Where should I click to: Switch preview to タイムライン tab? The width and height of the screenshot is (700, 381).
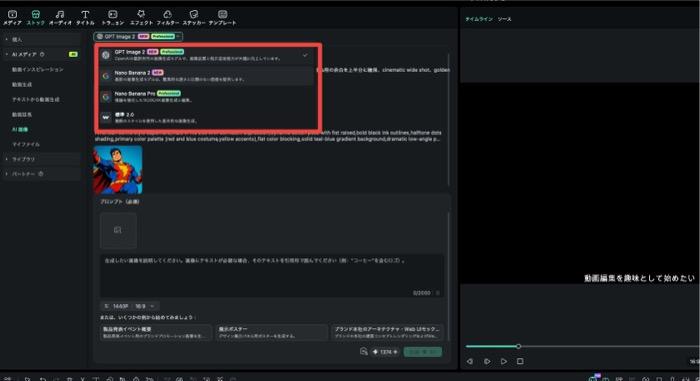479,19
